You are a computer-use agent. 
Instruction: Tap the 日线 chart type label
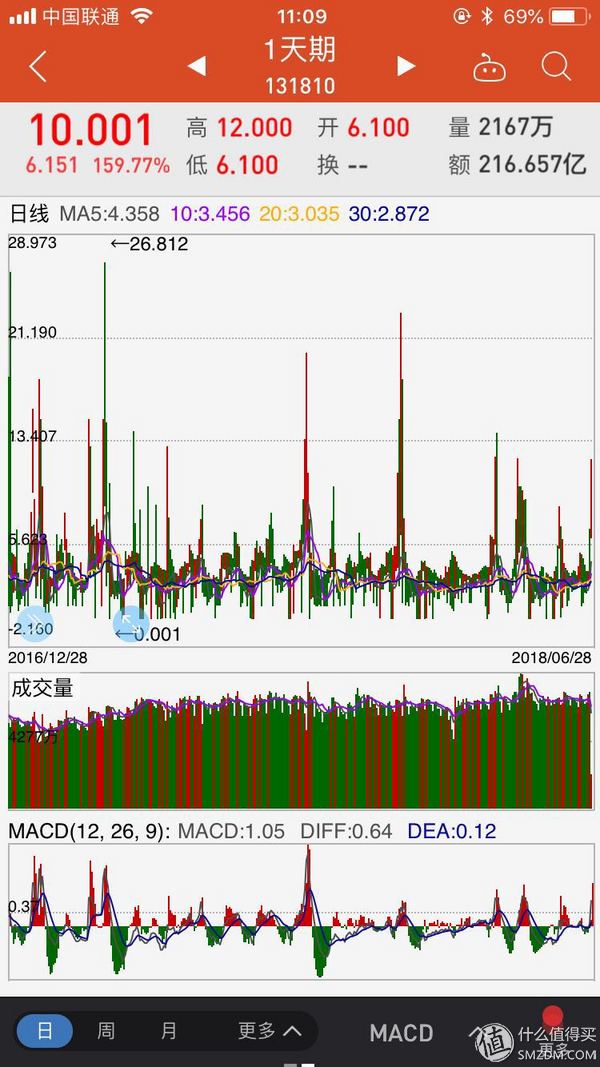pos(29,213)
